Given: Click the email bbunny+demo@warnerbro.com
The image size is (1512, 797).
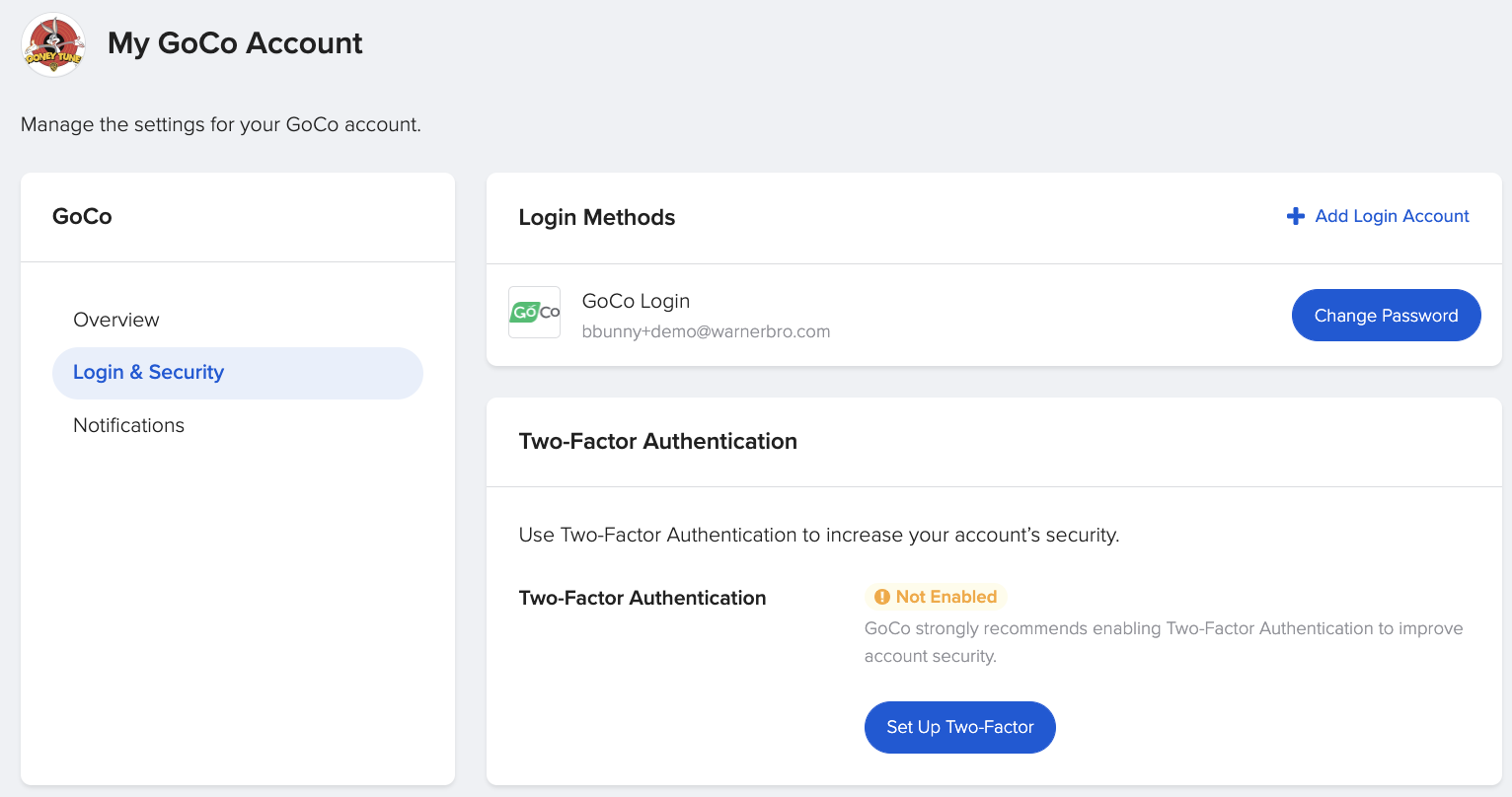Looking at the screenshot, I should pyautogui.click(x=707, y=330).
